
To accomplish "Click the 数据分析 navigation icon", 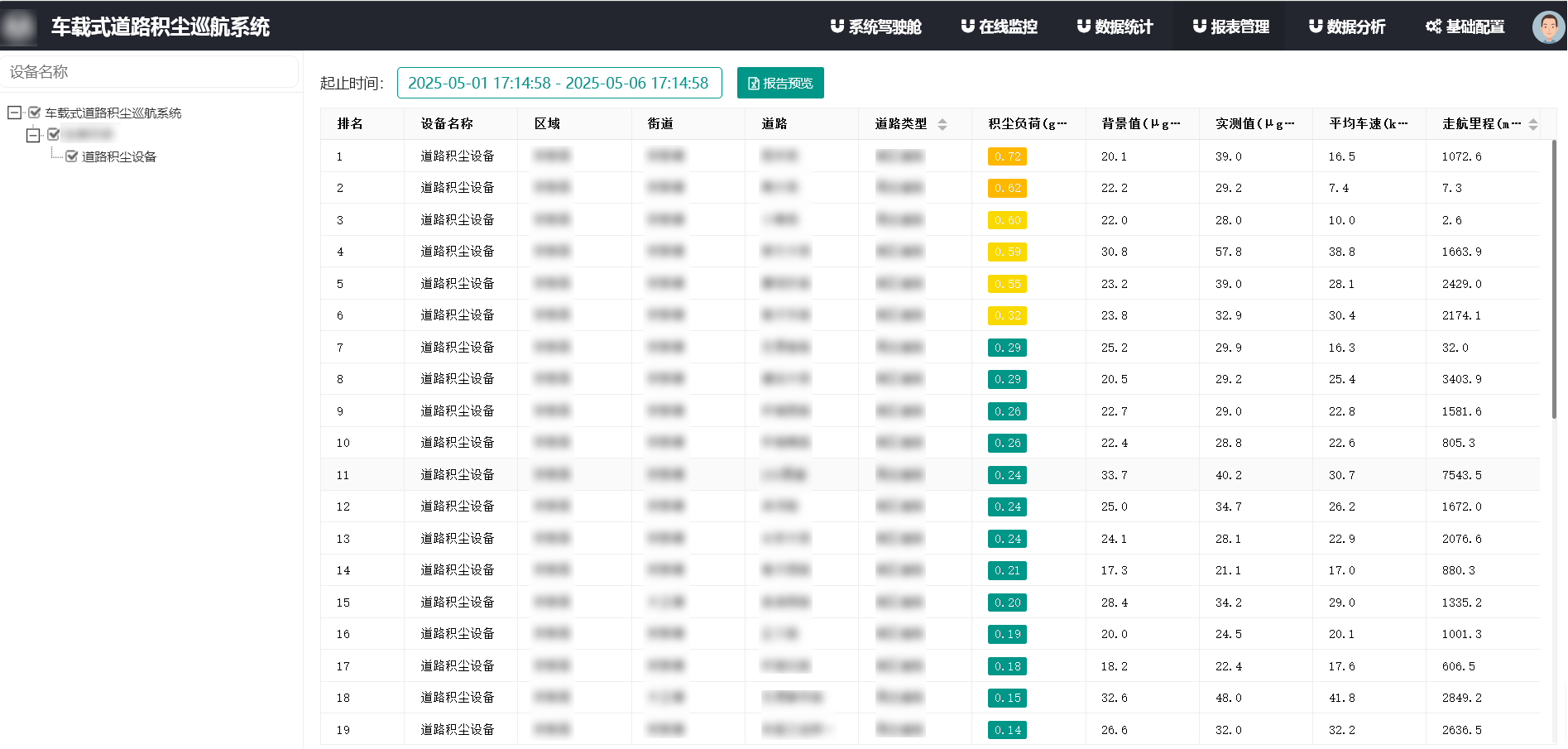I will coord(1315,26).
